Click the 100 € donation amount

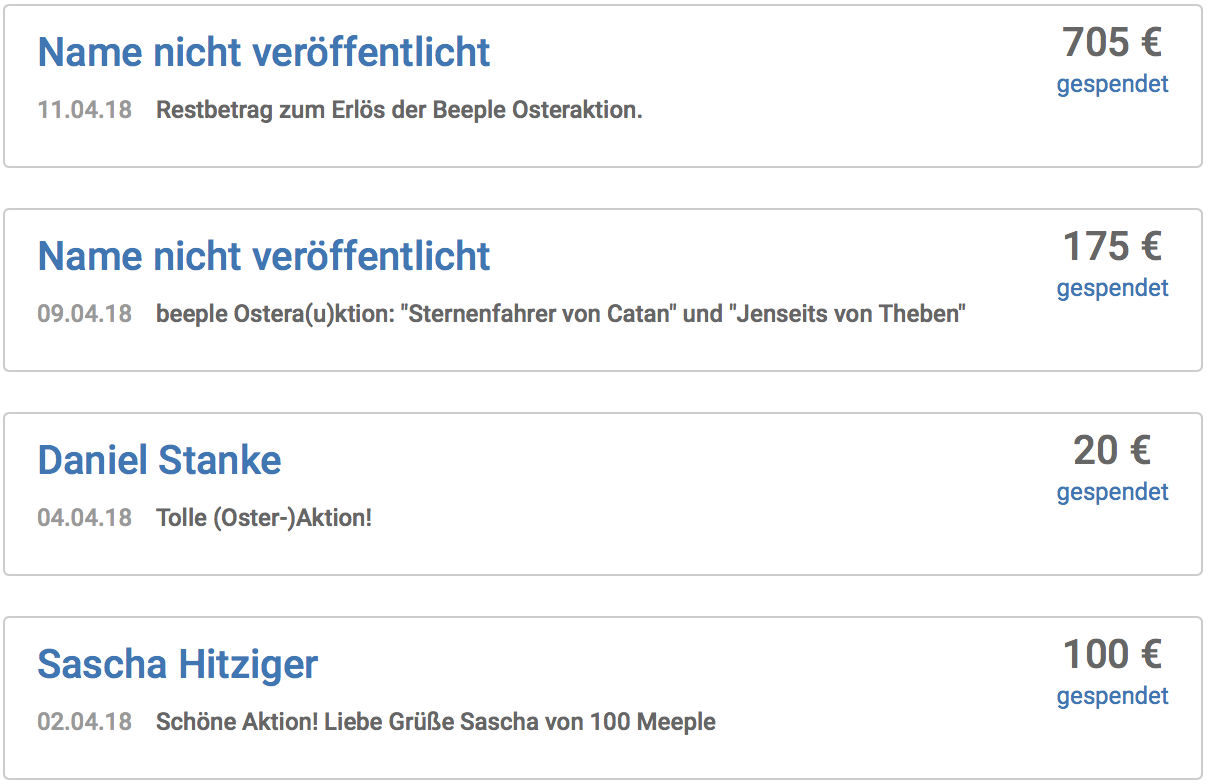coord(1112,655)
